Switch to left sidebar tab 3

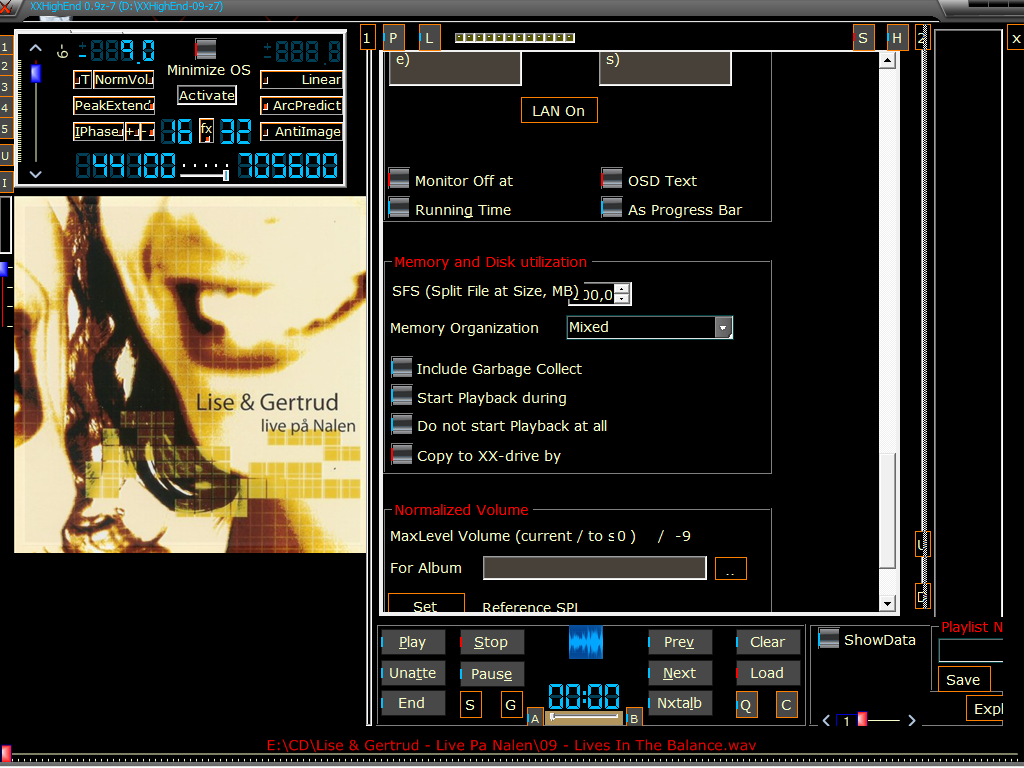pos(5,87)
